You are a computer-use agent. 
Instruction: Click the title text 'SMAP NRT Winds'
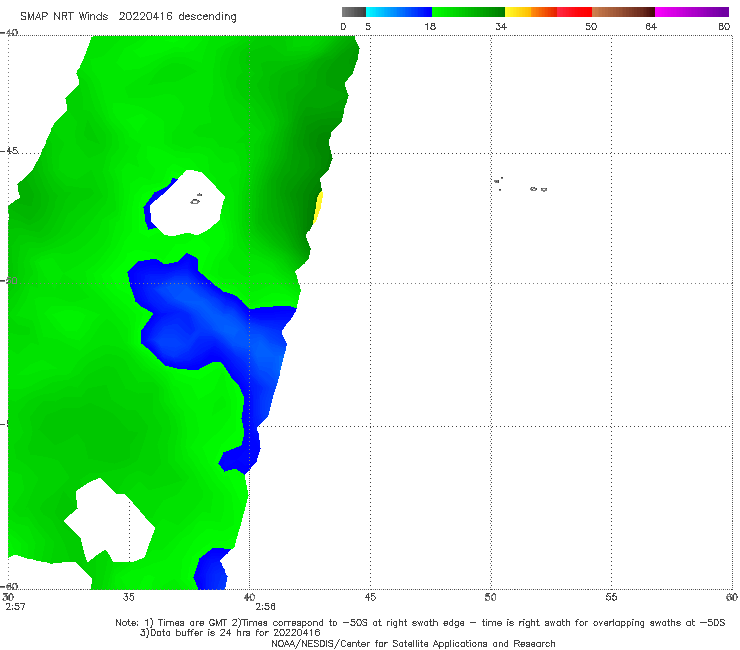pyautogui.click(x=64, y=16)
